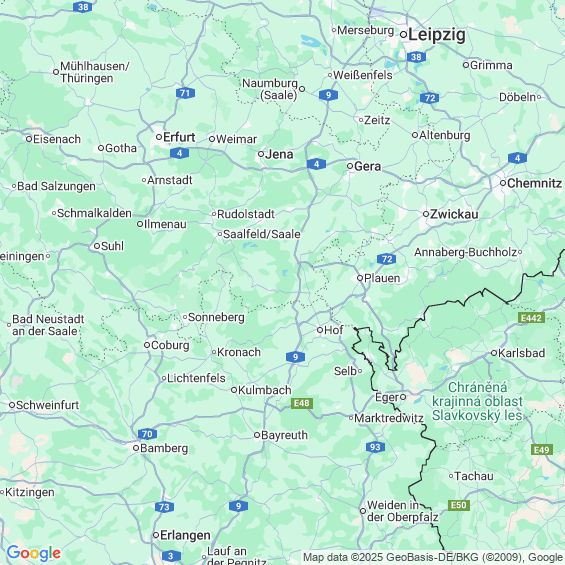Select the Karlsbad town label
Screen dimensions: 565x565
click(x=521, y=353)
